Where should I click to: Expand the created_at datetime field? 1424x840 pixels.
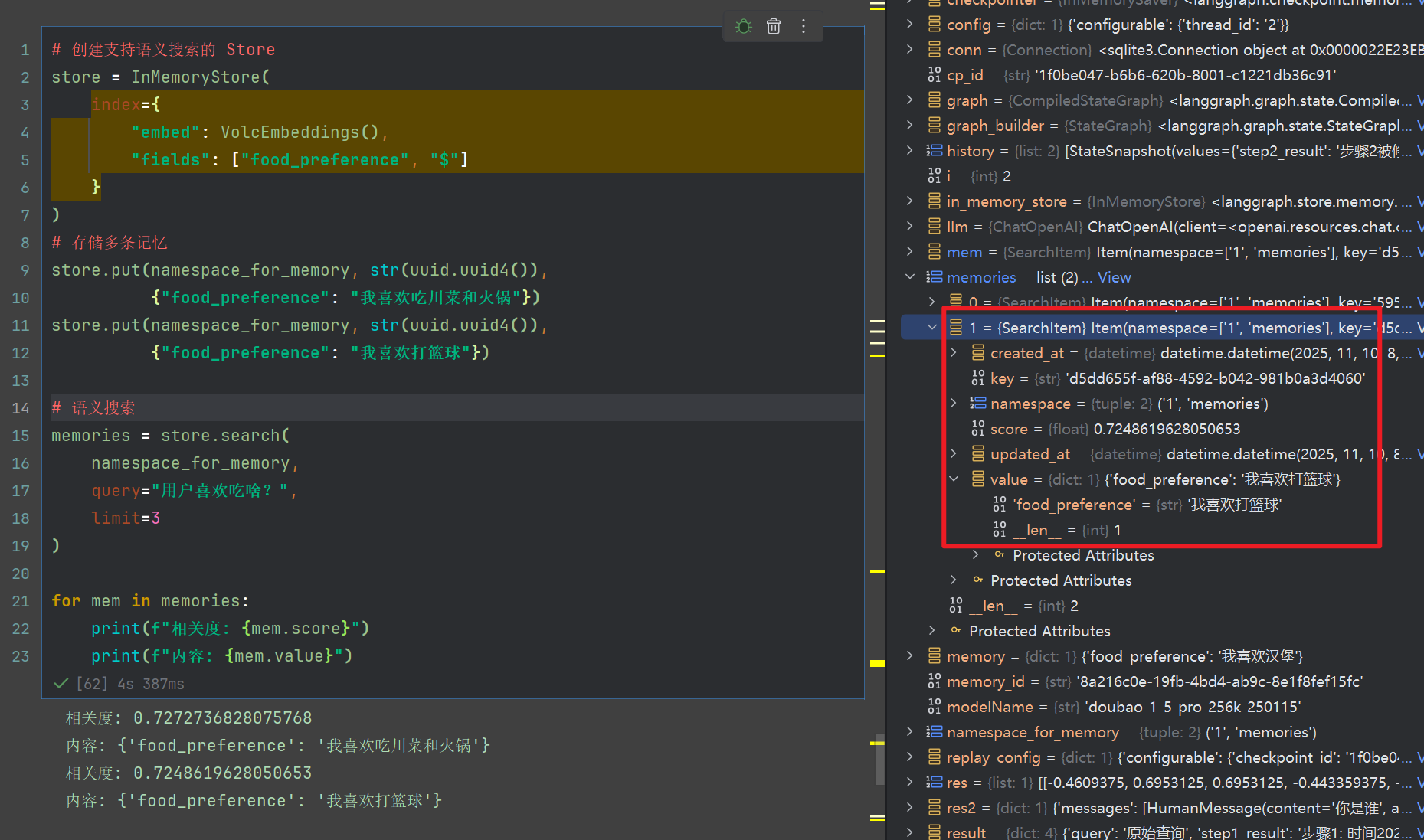pos(954,353)
